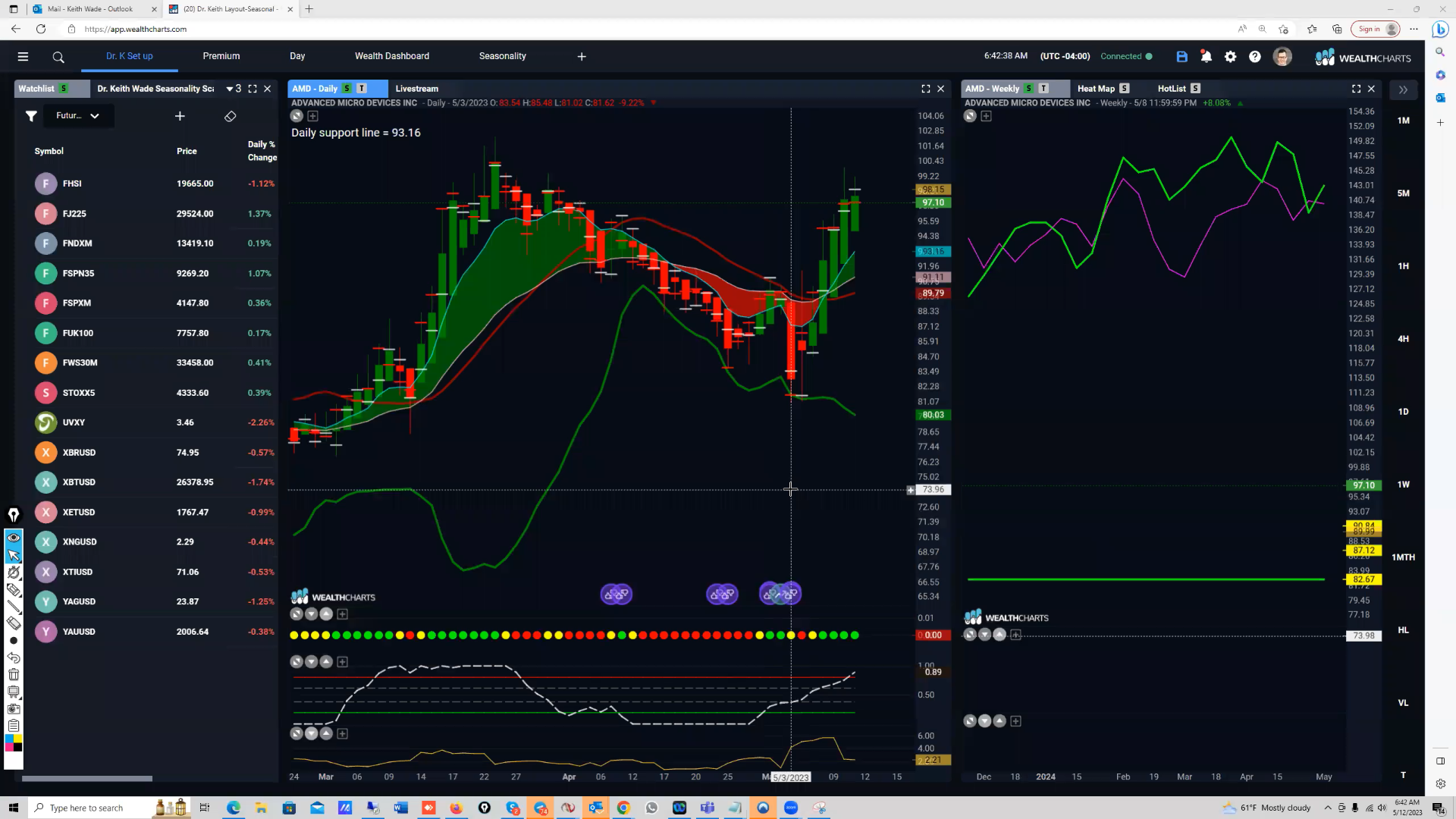Image resolution: width=1456 pixels, height=819 pixels.
Task: Select the 1H timeframe button
Action: [x=1403, y=266]
